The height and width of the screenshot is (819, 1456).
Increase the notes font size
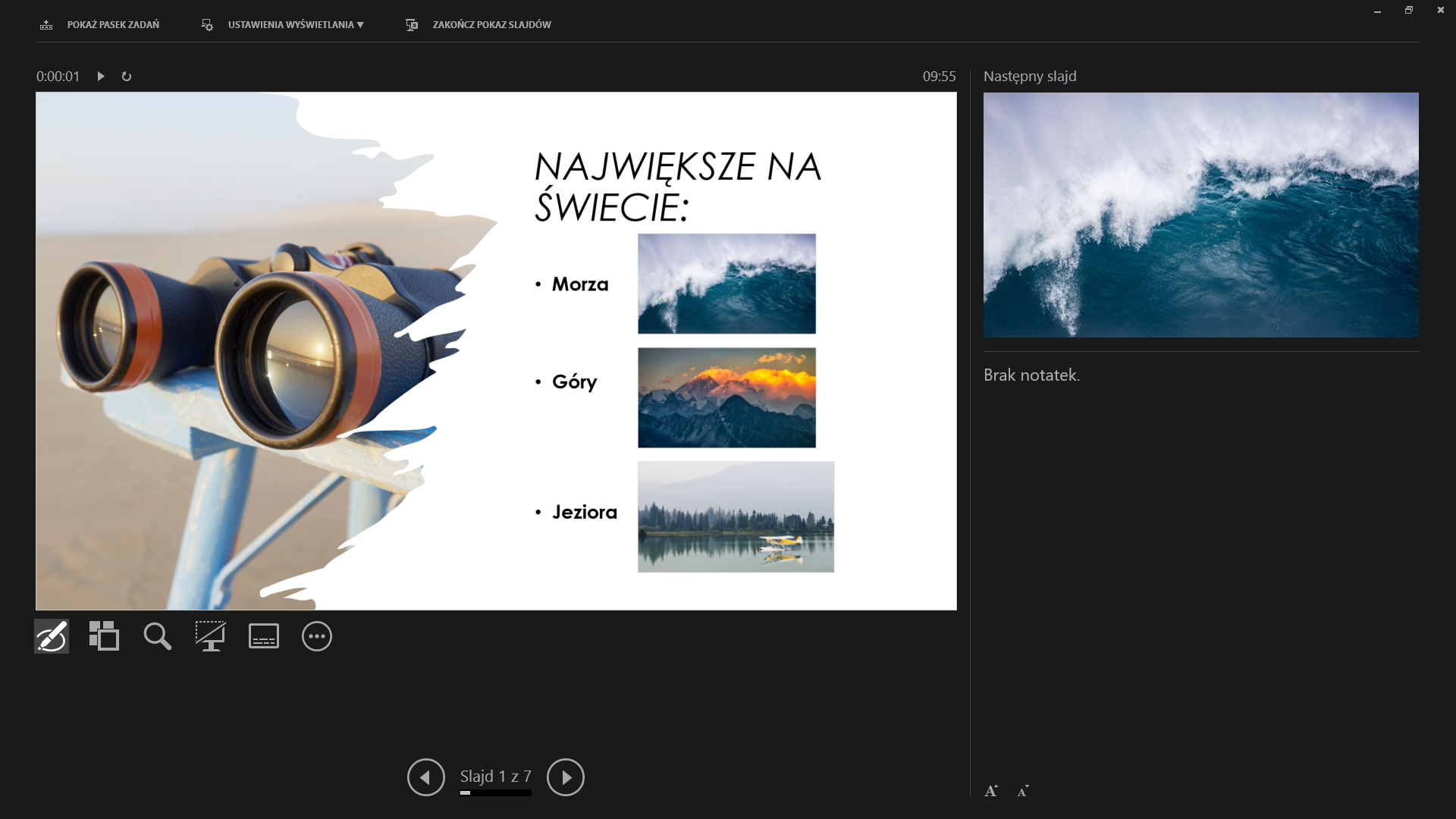[991, 790]
